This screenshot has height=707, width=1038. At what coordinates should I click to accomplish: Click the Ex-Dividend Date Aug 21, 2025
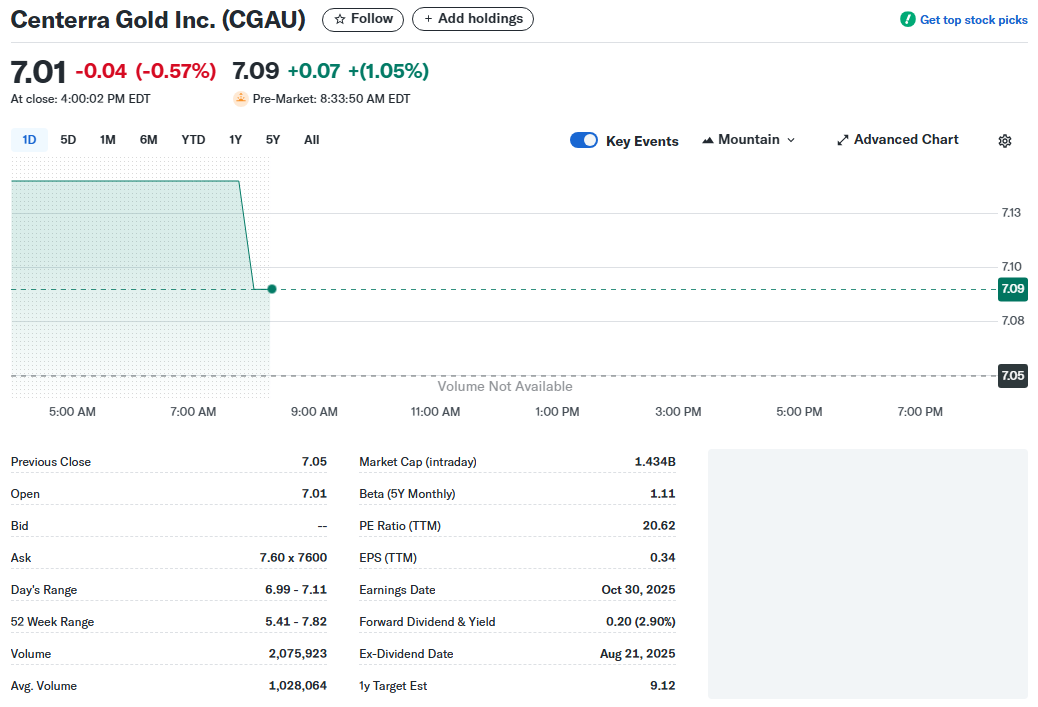click(637, 653)
